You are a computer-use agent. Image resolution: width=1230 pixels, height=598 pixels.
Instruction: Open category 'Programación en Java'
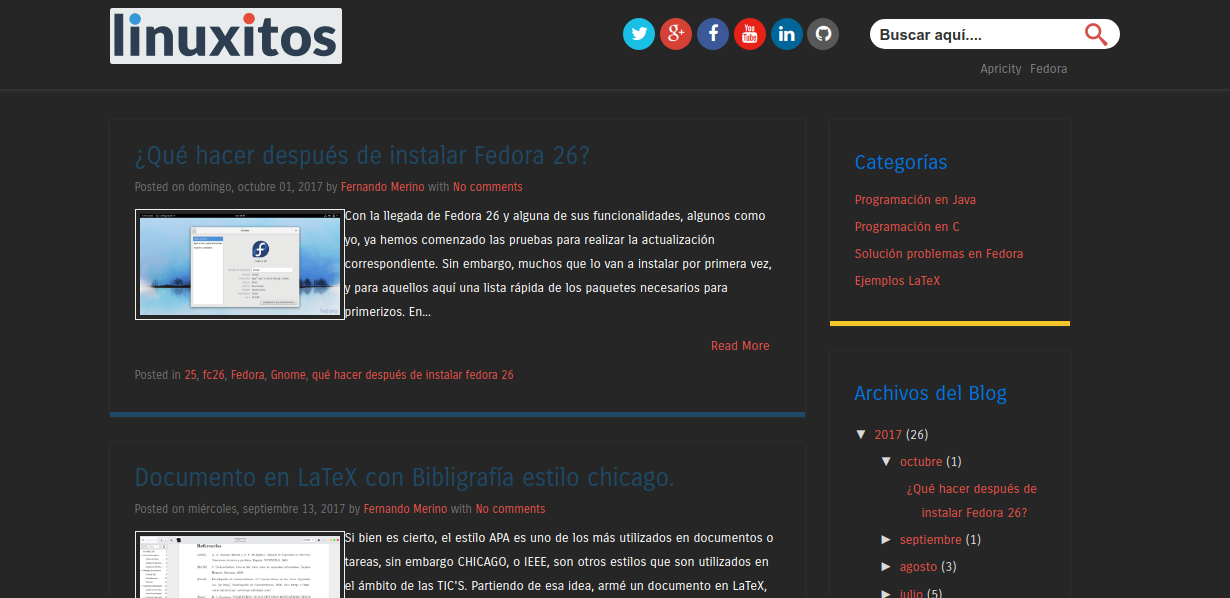pos(915,200)
